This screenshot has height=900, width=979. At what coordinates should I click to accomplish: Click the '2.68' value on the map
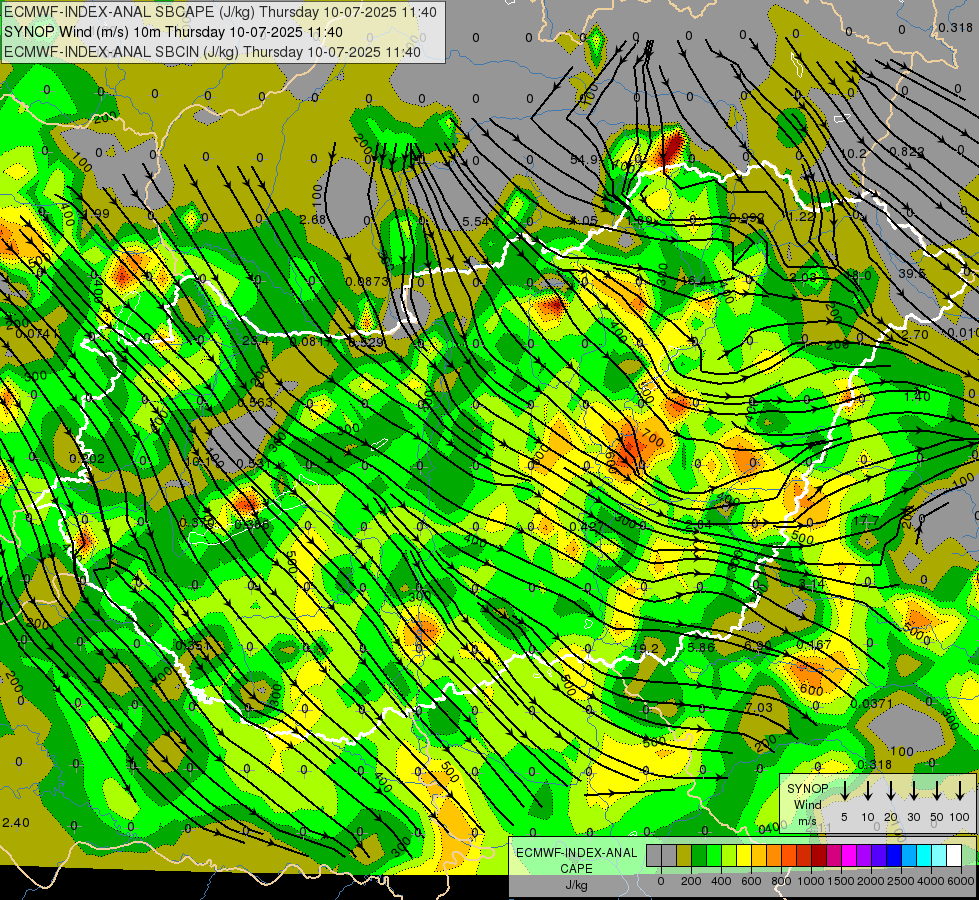pos(312,219)
